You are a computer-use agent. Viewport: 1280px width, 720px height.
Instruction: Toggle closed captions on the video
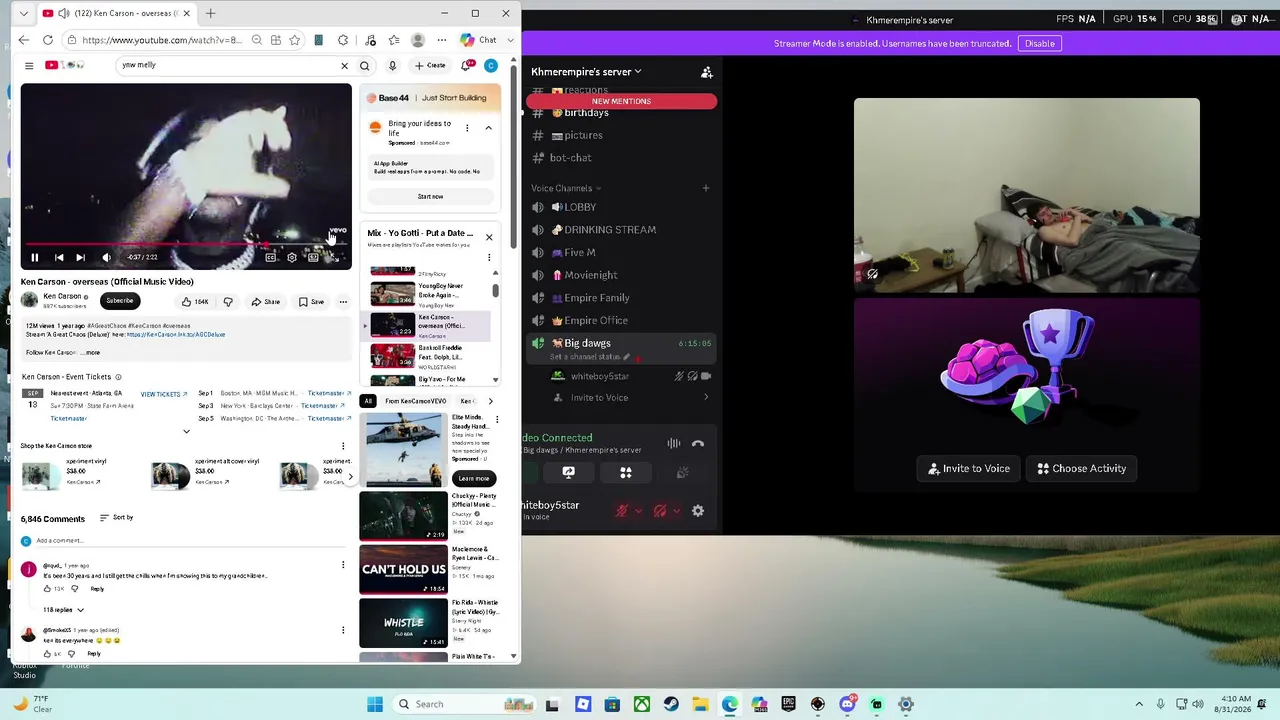point(270,257)
